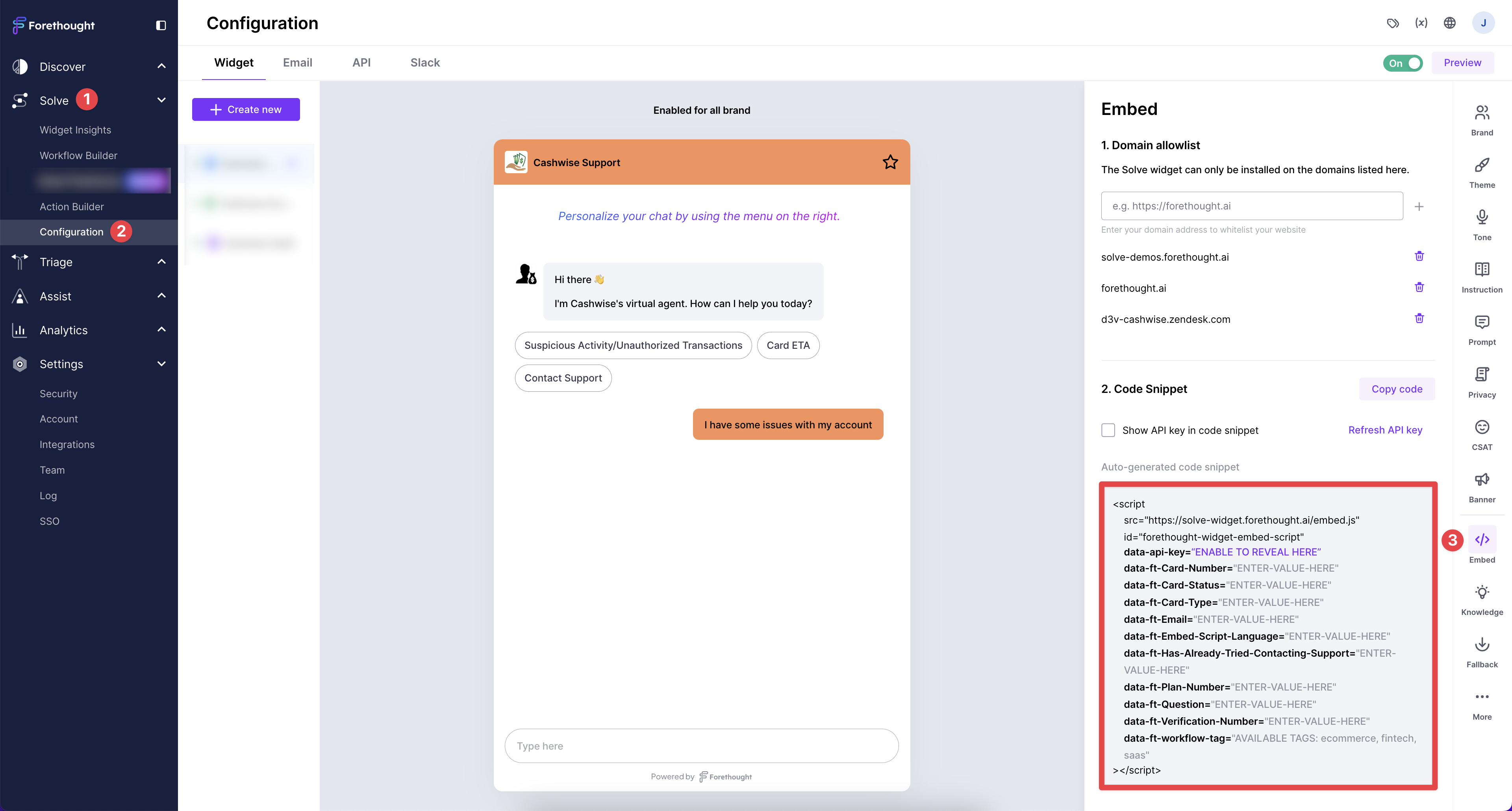1512x811 pixels.
Task: Click the Cashwise Support logo in the chat header
Action: [x=516, y=162]
